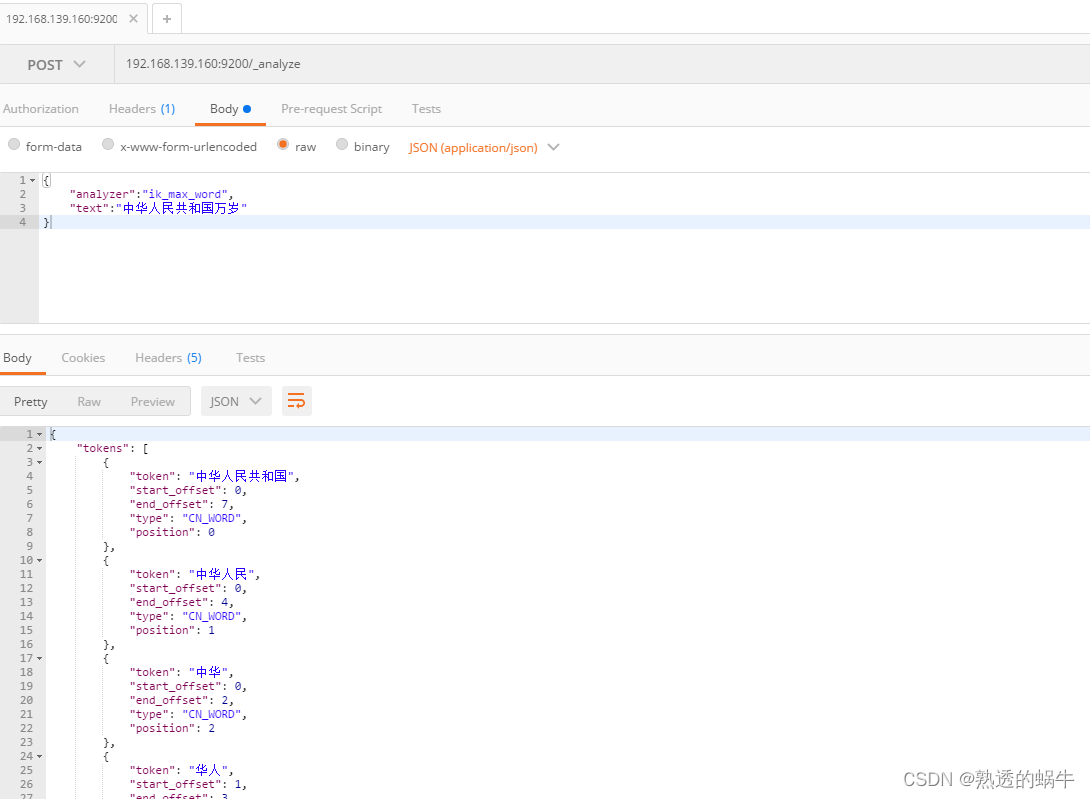The width and height of the screenshot is (1090, 799).
Task: Open the POST method dropdown
Action: click(x=57, y=65)
